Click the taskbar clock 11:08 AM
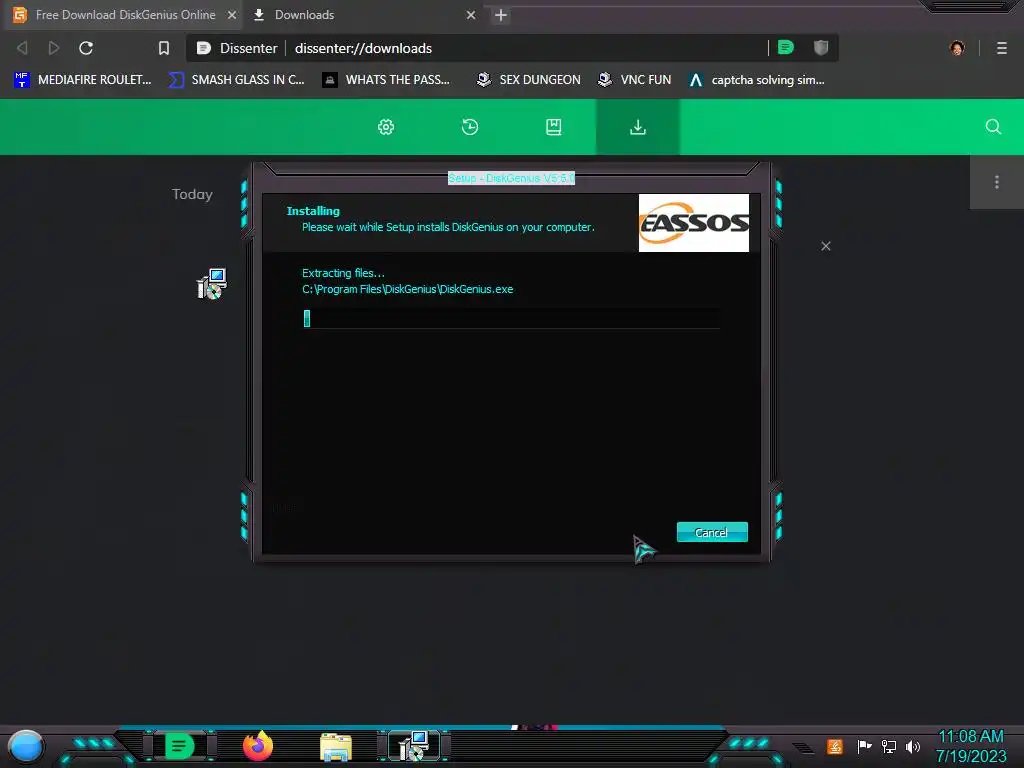Image resolution: width=1024 pixels, height=768 pixels. pos(971,736)
